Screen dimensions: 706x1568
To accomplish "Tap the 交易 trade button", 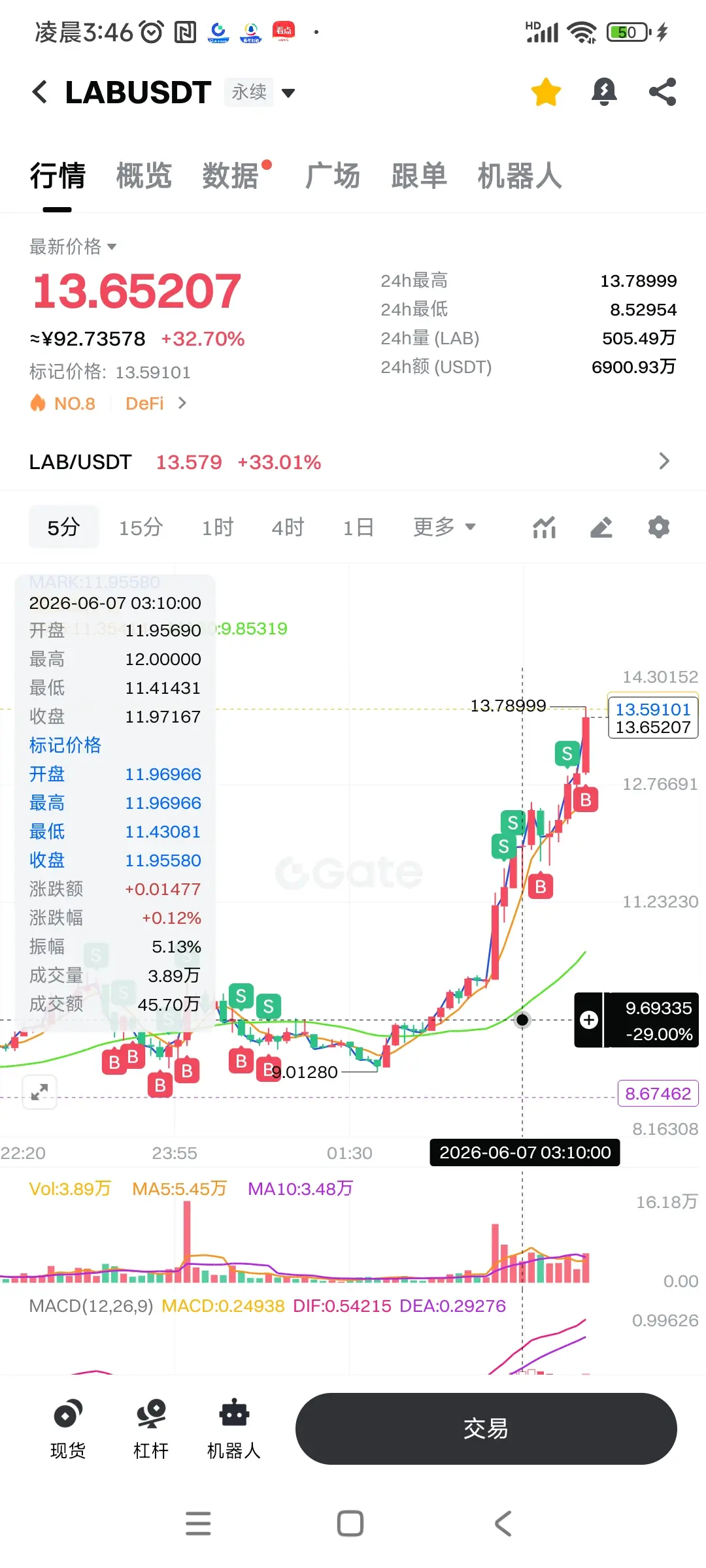I will coord(486,1429).
